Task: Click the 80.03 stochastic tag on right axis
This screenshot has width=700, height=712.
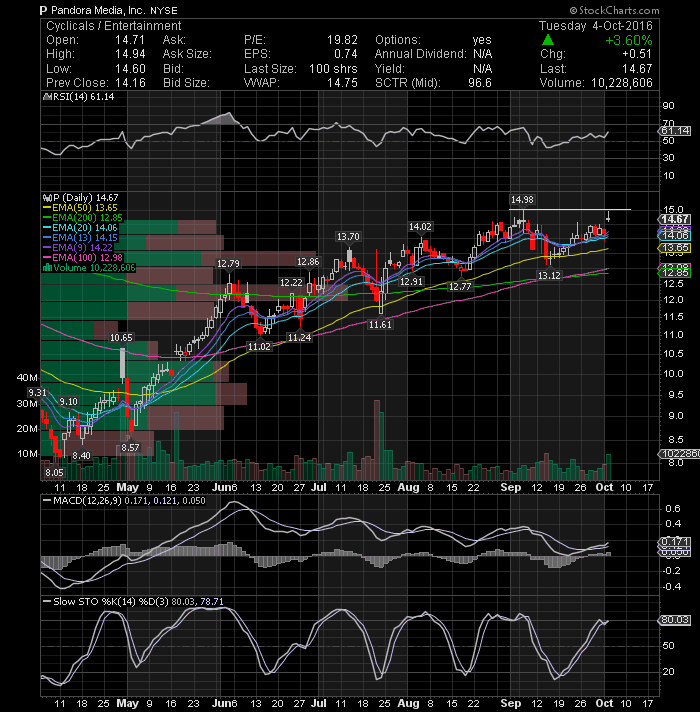Action: [x=675, y=620]
